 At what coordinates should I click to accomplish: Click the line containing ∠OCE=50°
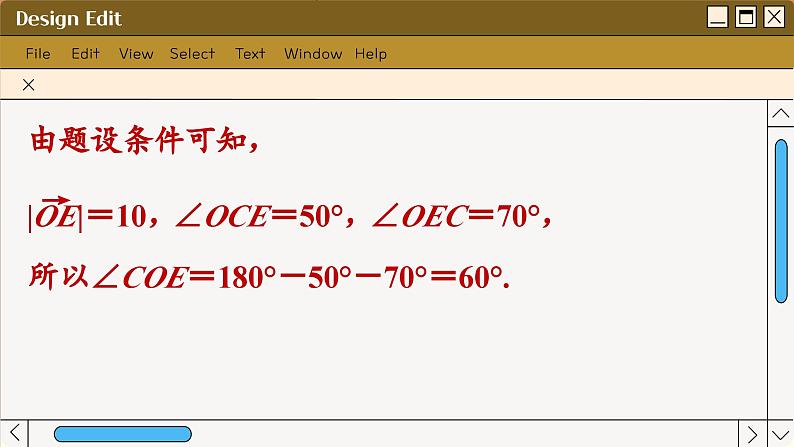coord(290,215)
